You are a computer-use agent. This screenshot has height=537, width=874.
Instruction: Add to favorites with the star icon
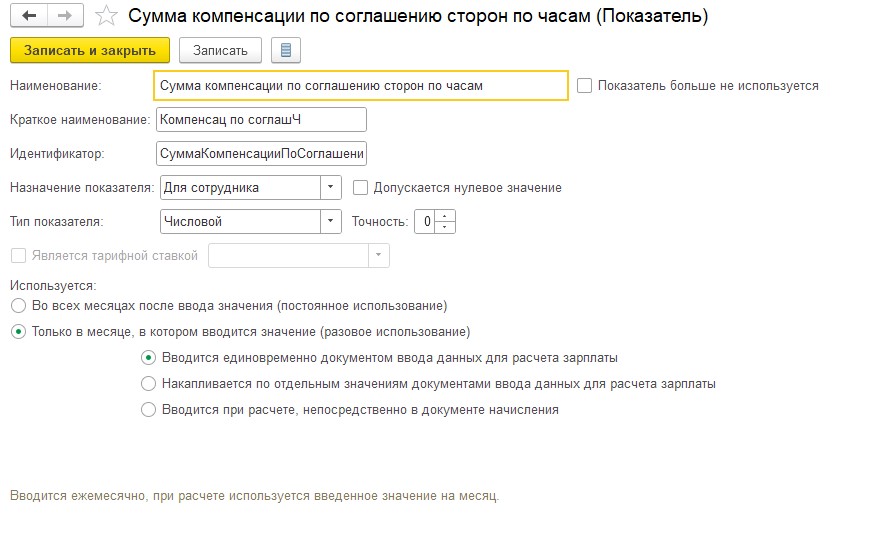[x=106, y=16]
